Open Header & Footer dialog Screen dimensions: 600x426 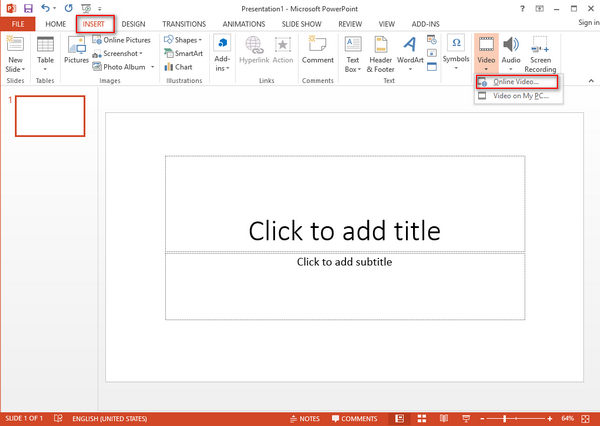(x=380, y=54)
